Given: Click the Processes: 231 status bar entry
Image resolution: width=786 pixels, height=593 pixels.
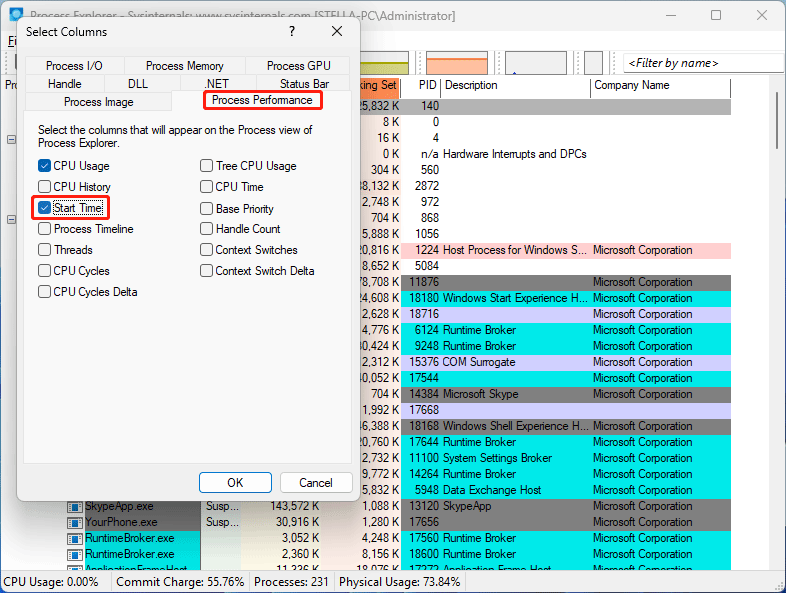Looking at the screenshot, I should tap(291, 582).
